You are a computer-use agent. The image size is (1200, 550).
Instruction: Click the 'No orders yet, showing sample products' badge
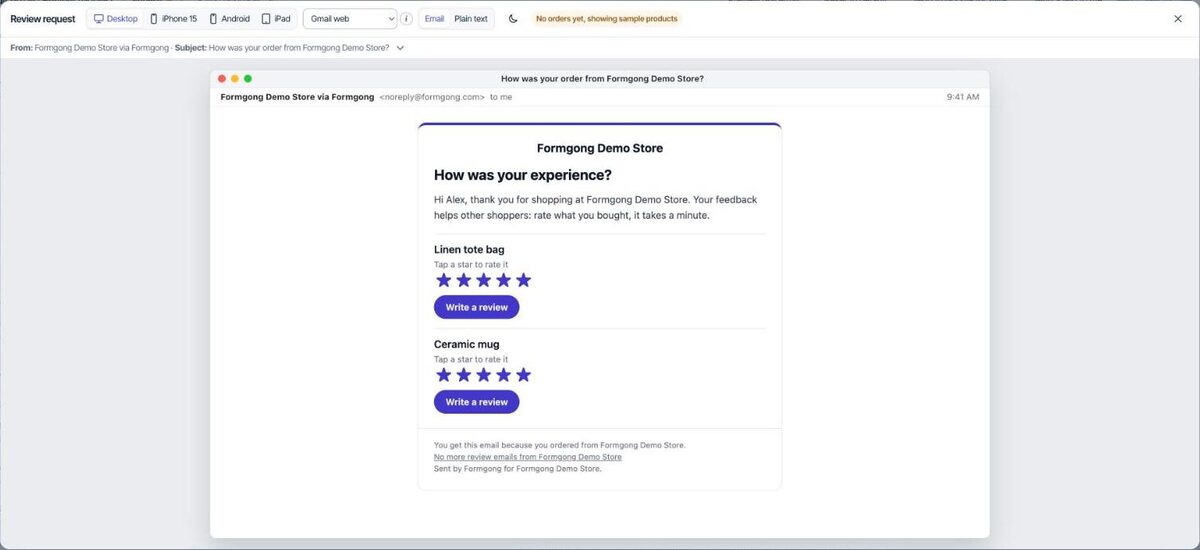[607, 19]
